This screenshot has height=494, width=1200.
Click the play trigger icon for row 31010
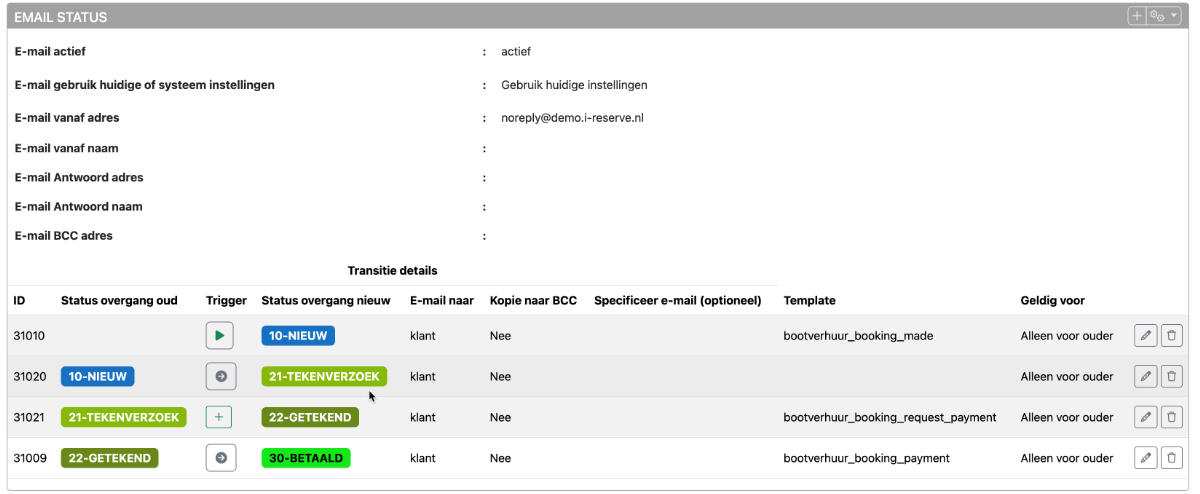(x=220, y=336)
